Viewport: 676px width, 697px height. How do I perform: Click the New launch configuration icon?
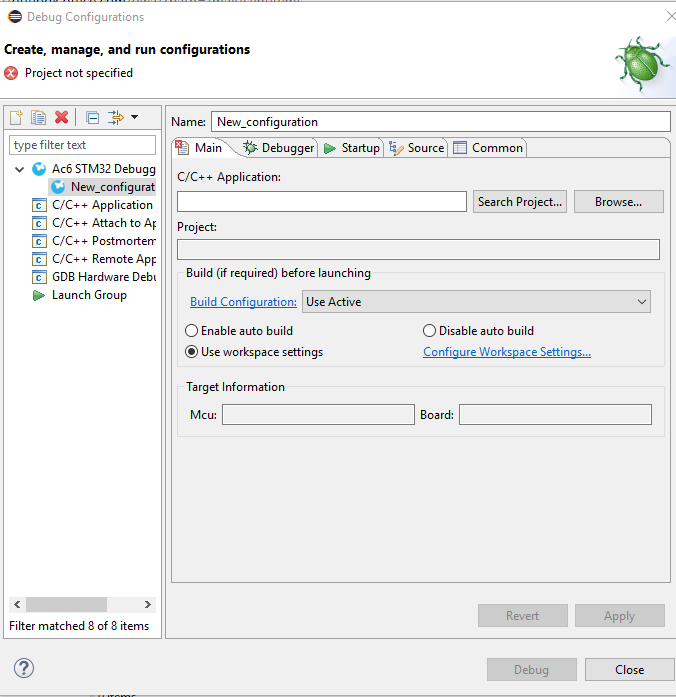(x=16, y=117)
